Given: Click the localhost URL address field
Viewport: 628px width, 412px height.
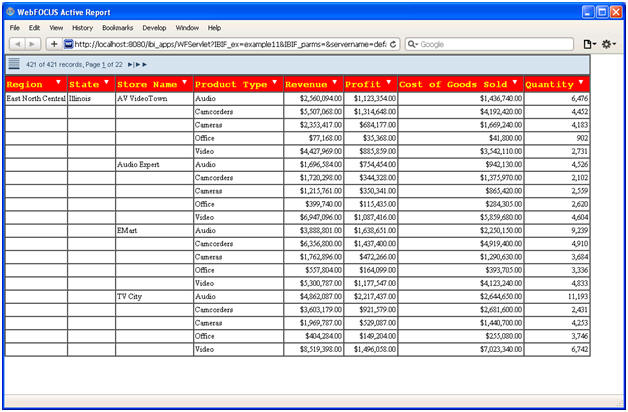Looking at the screenshot, I should point(230,44).
